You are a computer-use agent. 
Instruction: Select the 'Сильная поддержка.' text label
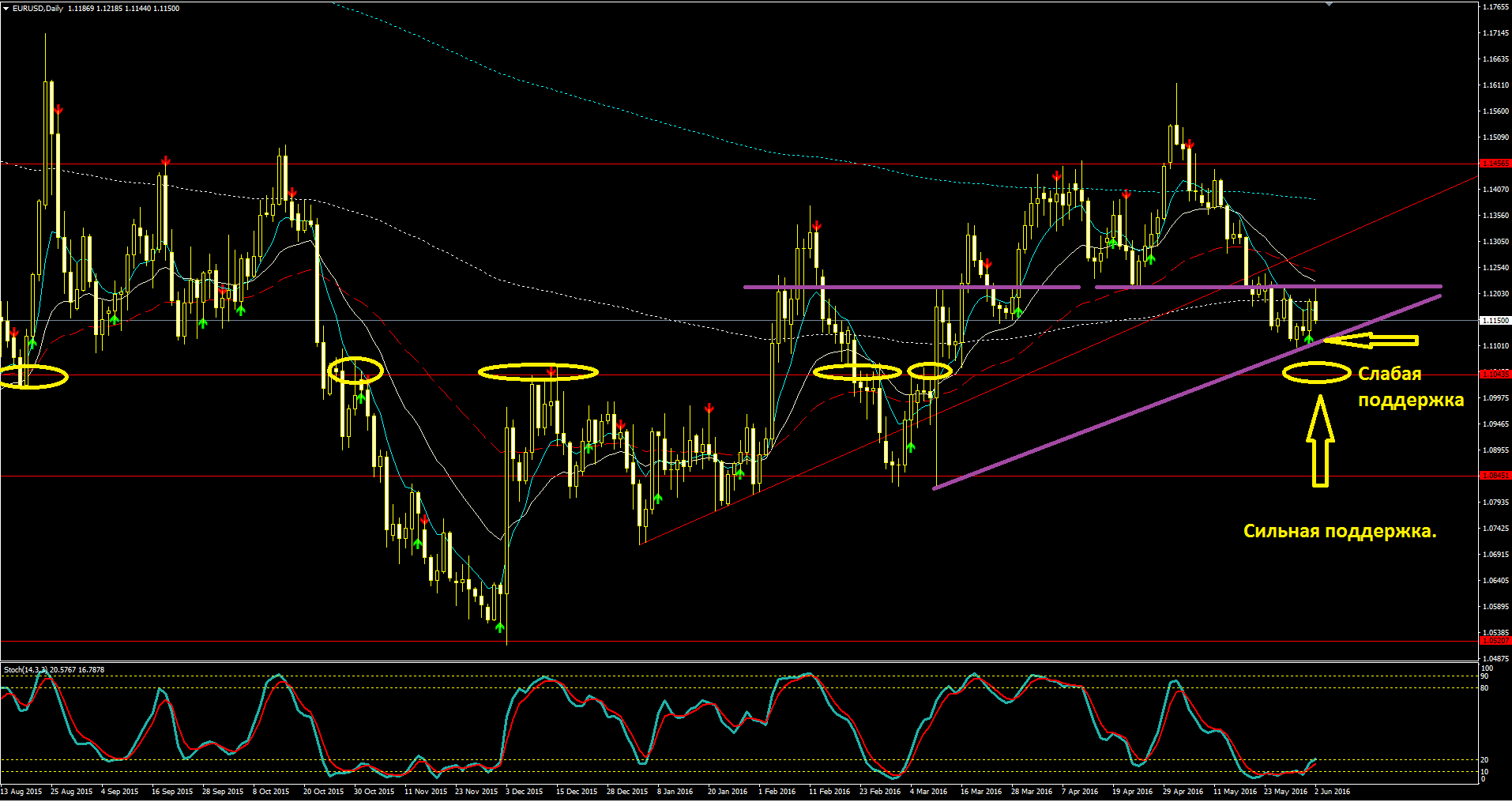pyautogui.click(x=1340, y=531)
